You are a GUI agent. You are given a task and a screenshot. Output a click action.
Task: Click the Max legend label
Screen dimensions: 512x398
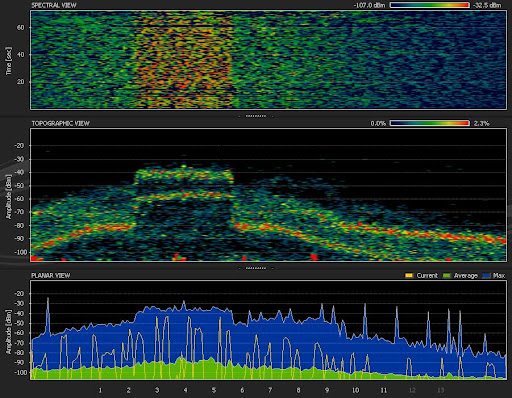click(x=499, y=275)
